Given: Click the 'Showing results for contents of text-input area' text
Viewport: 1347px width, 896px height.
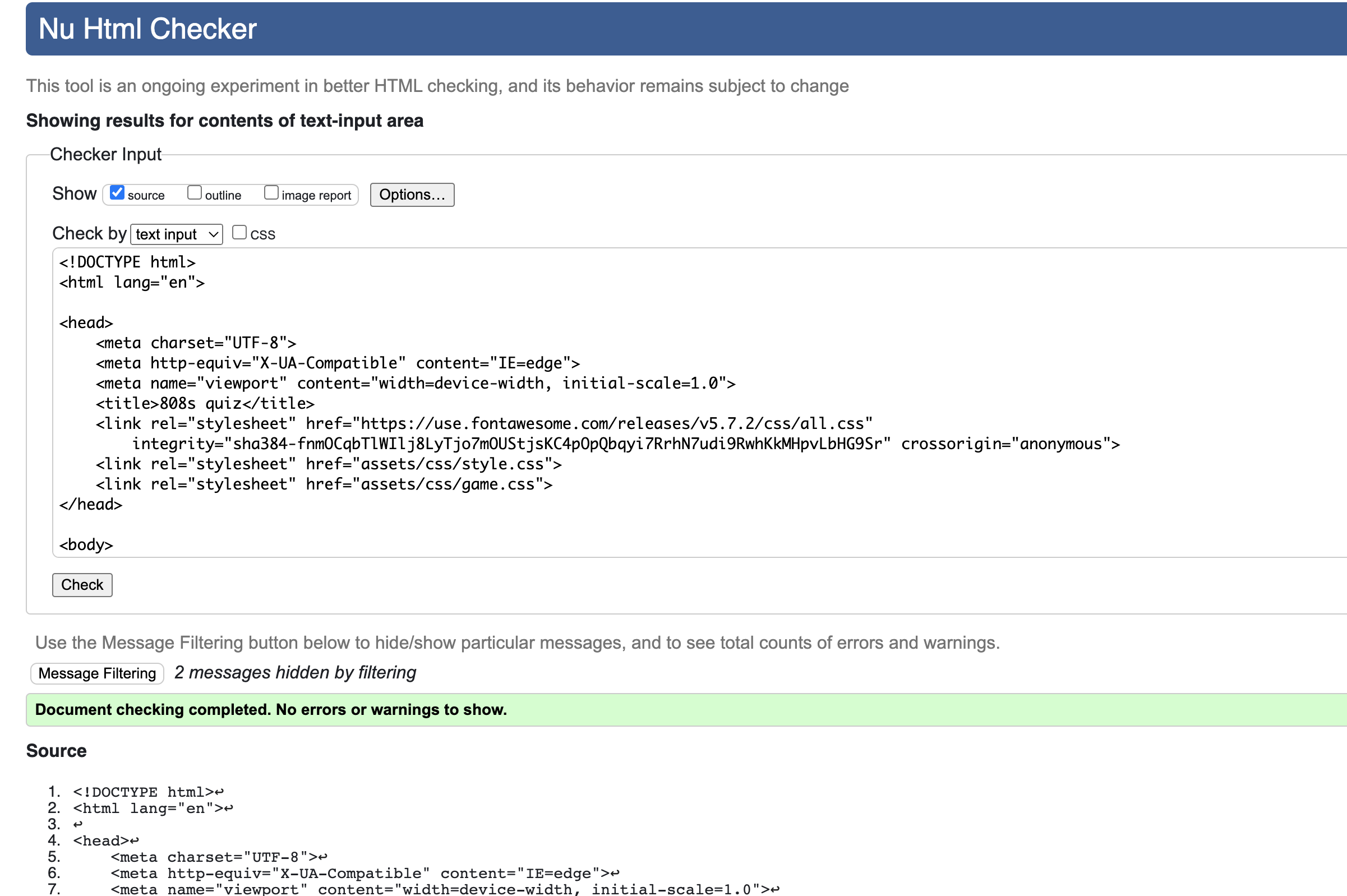Looking at the screenshot, I should pyautogui.click(x=225, y=121).
